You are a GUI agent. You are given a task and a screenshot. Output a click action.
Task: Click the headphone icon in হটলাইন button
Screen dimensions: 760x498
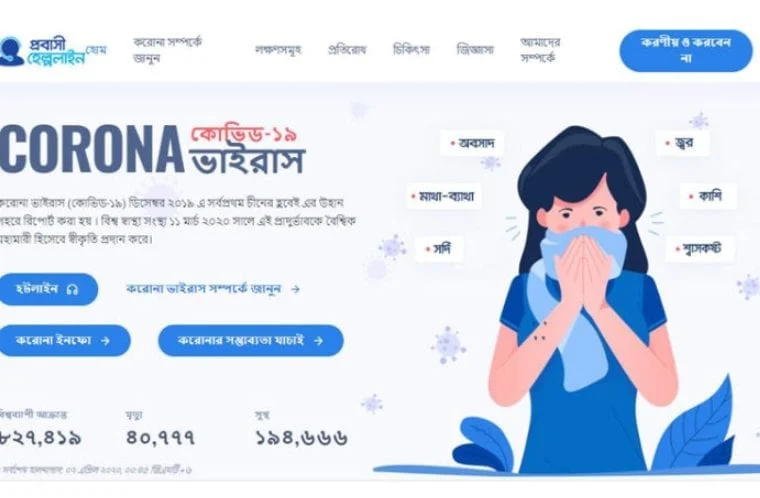click(x=72, y=289)
